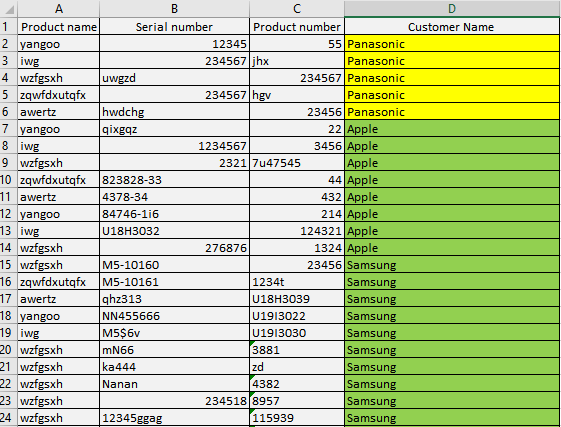
Task: Select Apple cell in row 7
Action: [452, 128]
